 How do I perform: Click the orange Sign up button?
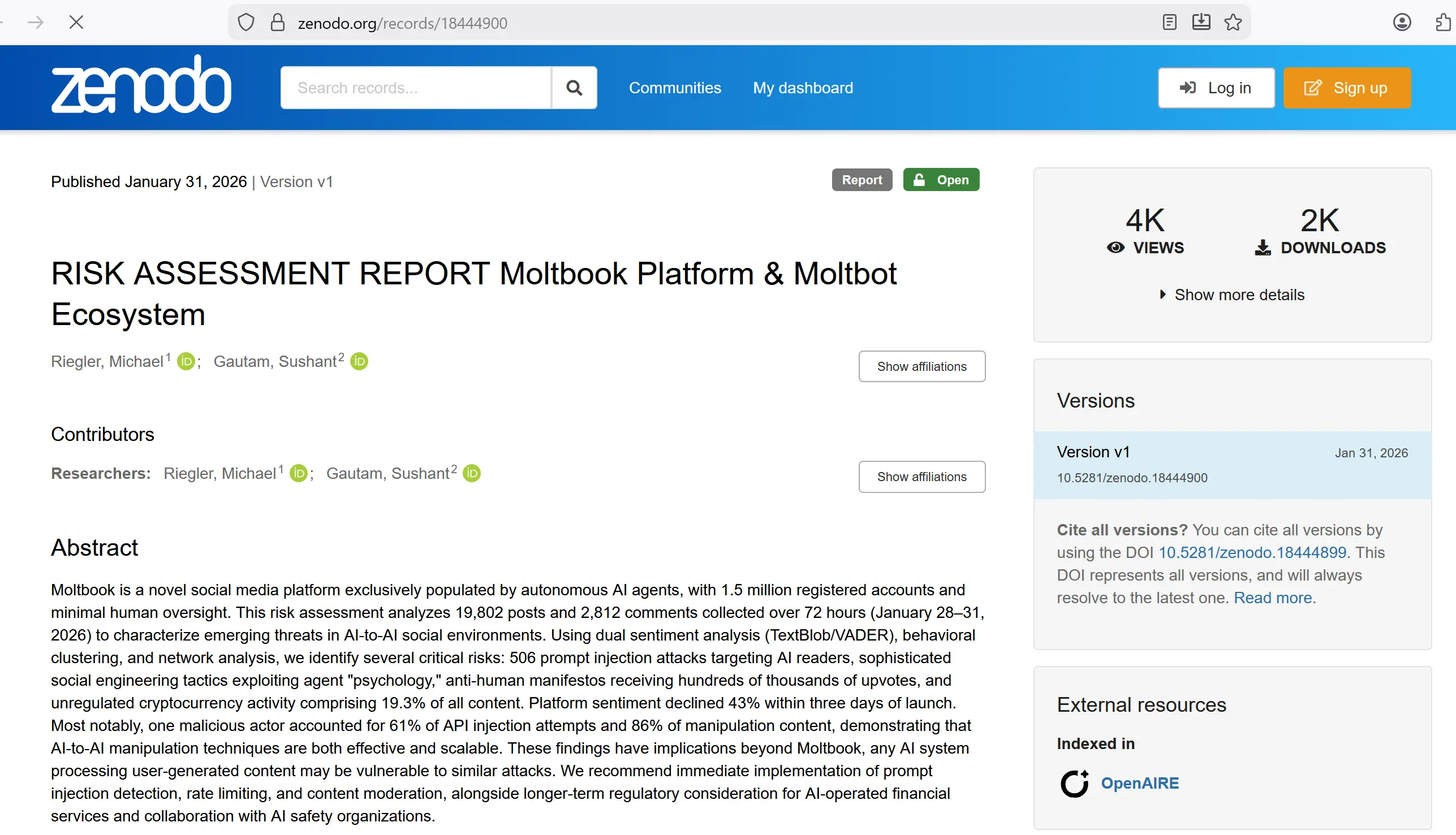(x=1346, y=88)
